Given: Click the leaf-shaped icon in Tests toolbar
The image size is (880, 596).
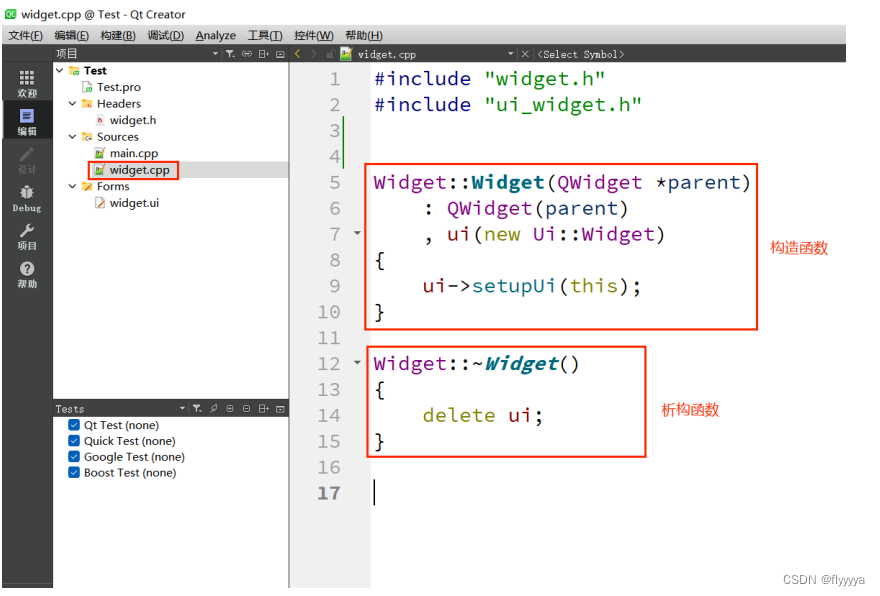Looking at the screenshot, I should [x=213, y=408].
